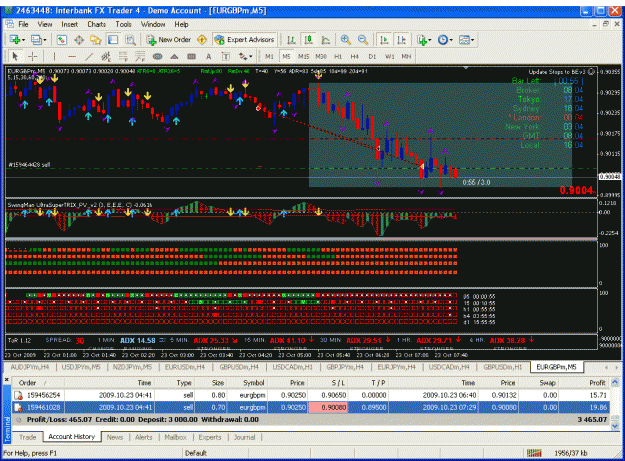Set timeframe to M15
The image size is (625, 461).
coord(303,56)
